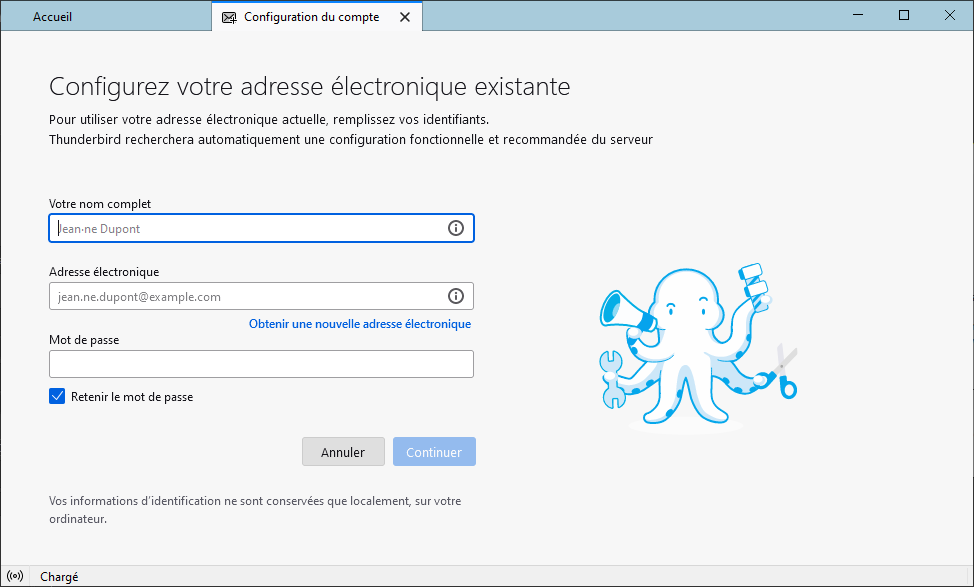Close the Configuration du compte tab

(x=404, y=17)
